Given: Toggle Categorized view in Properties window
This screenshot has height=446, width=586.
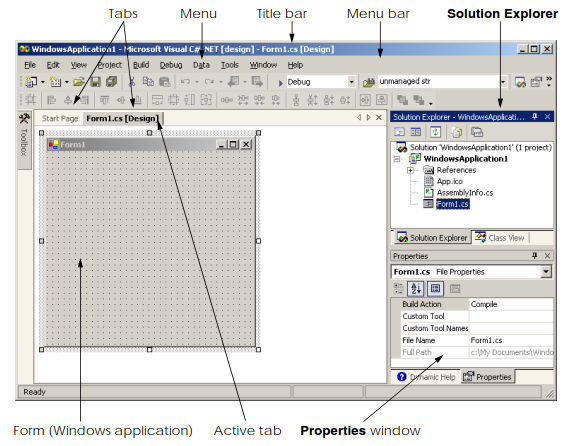Looking at the screenshot, I should point(399,289).
